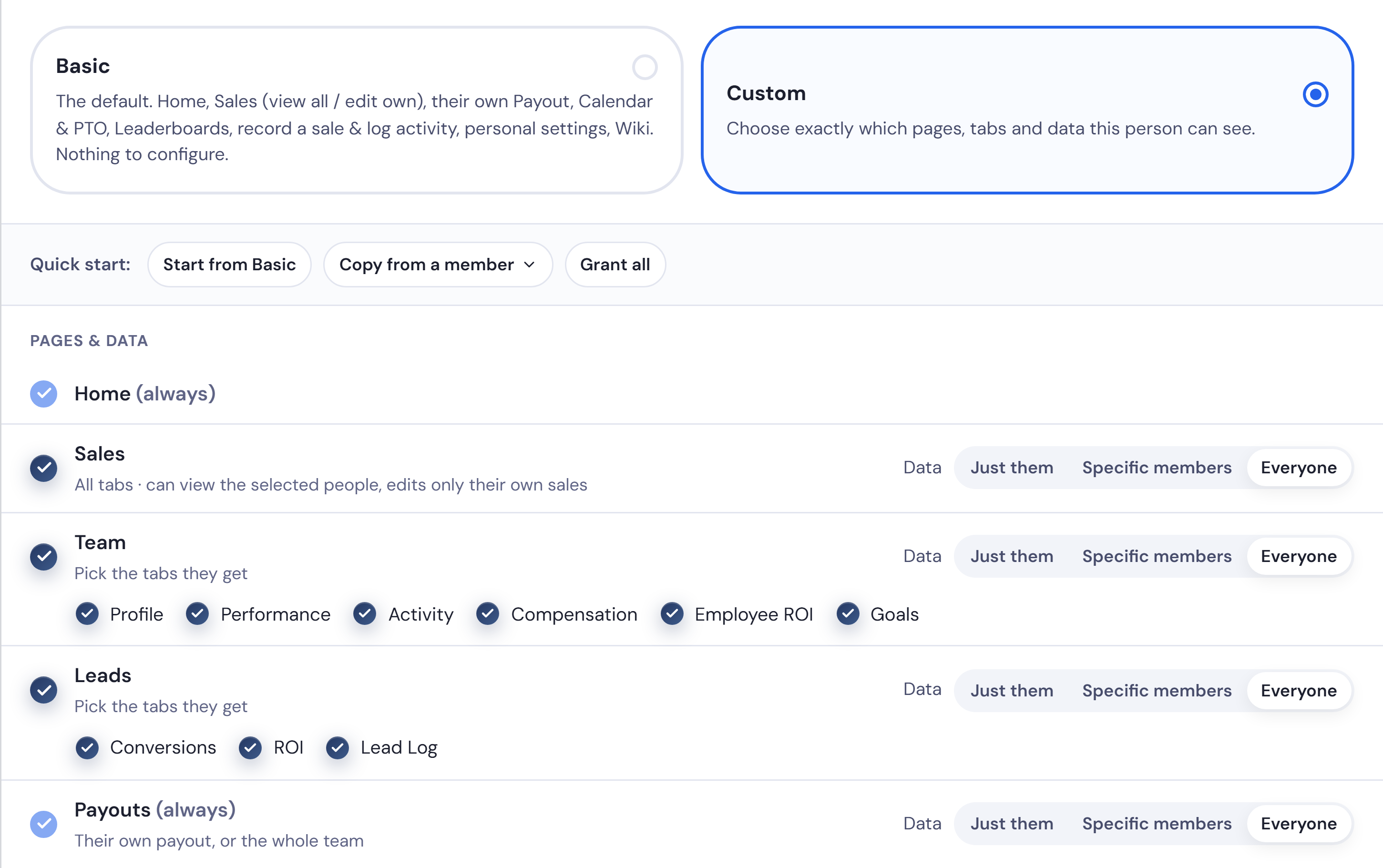Toggle the Conversions tab checkbox
The width and height of the screenshot is (1383, 868).
[87, 747]
